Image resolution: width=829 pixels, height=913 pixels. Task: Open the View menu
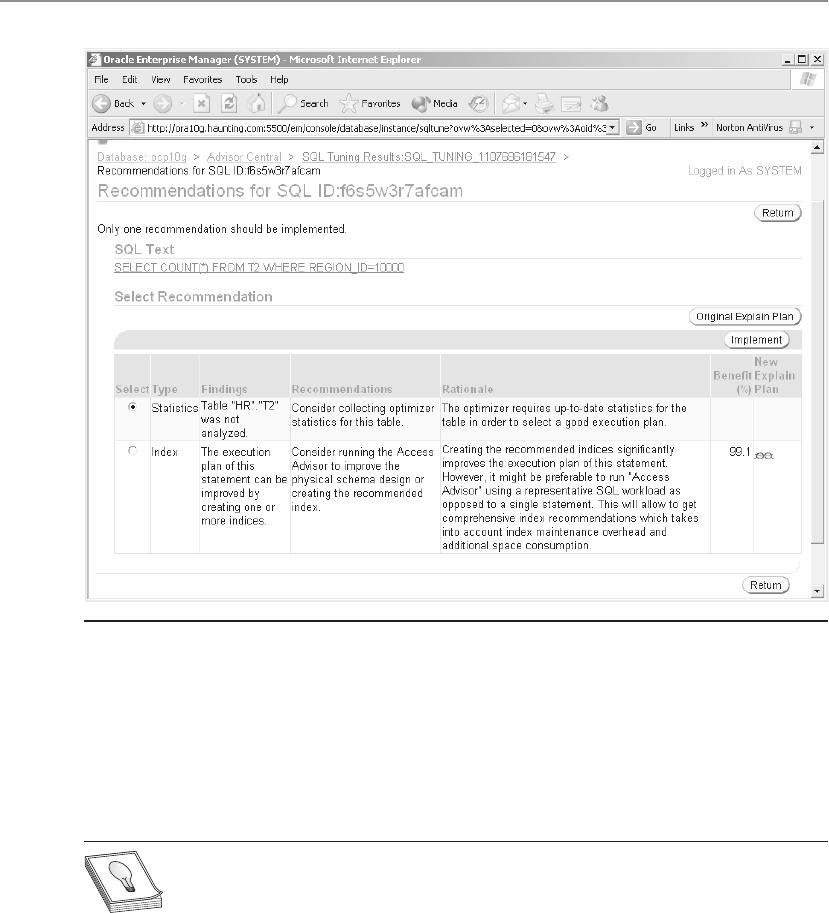[x=161, y=80]
